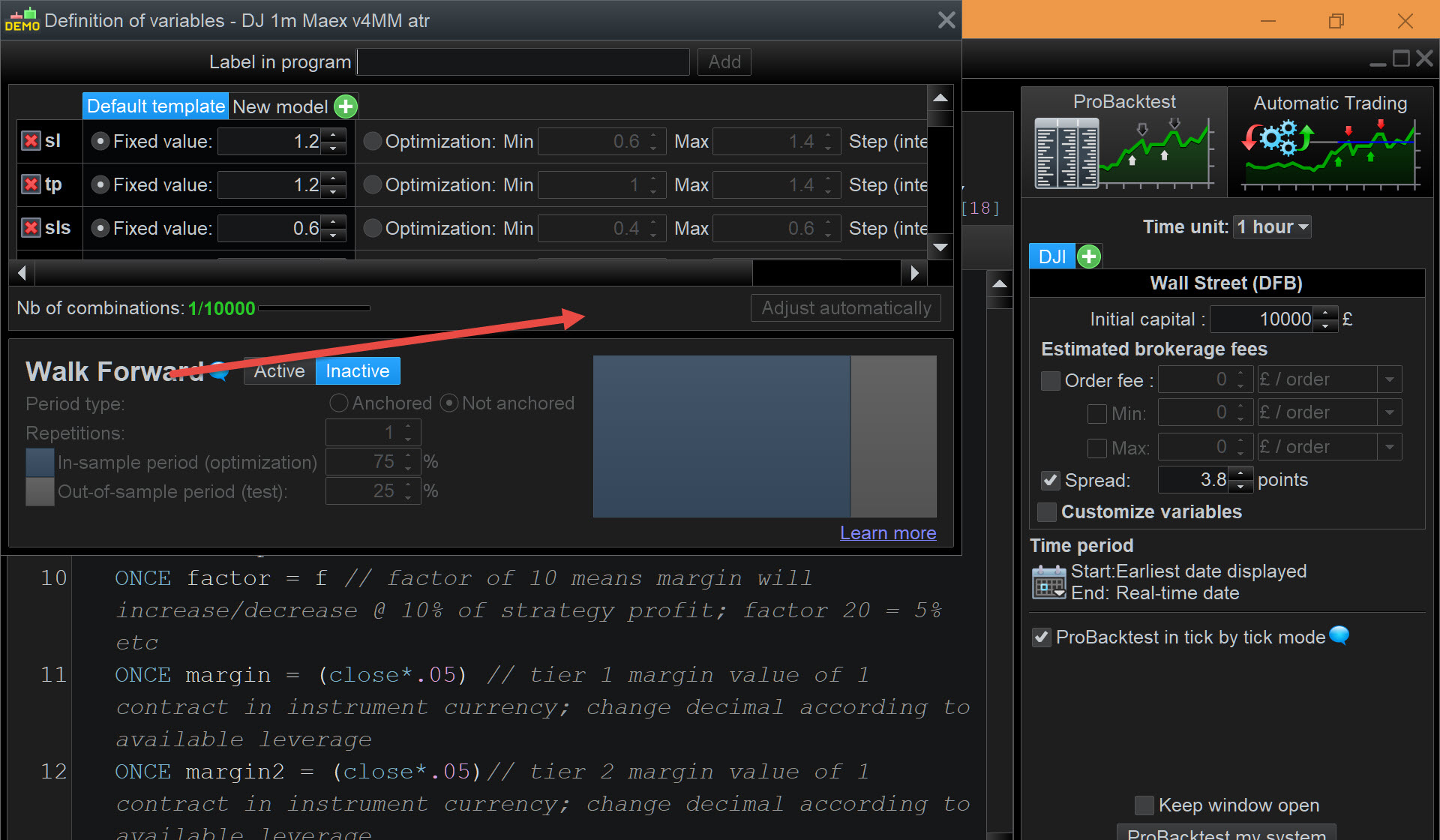Delete the sls variable row icon
The height and width of the screenshot is (840, 1440).
(x=31, y=228)
